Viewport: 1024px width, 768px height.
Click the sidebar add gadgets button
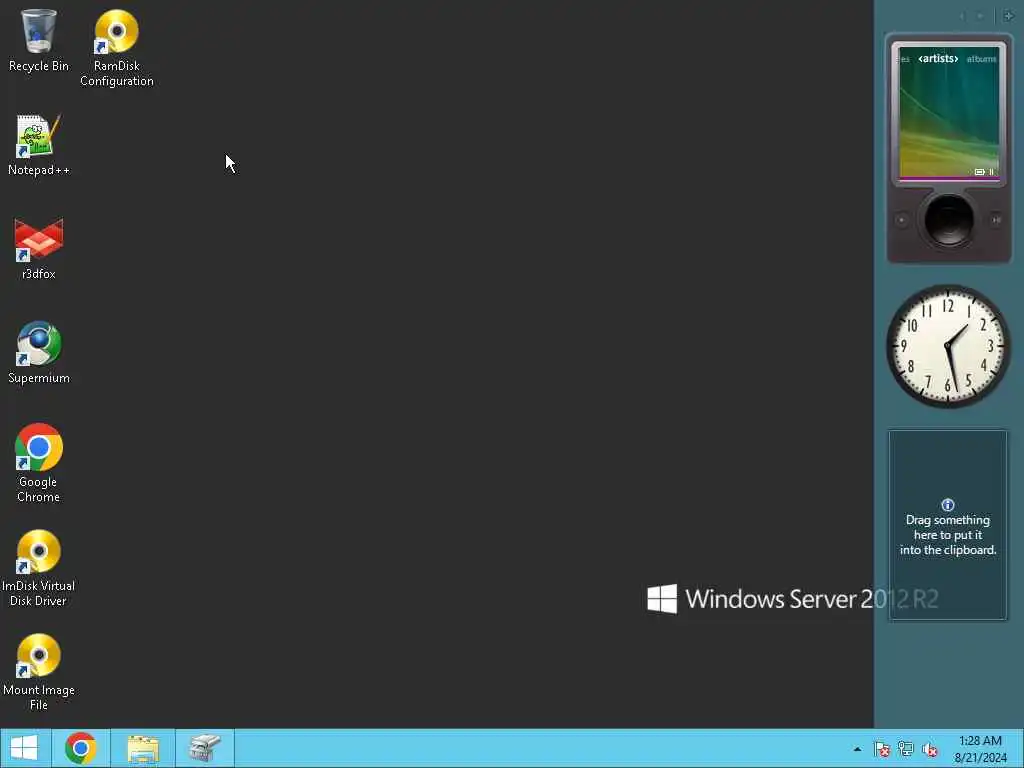[1008, 16]
